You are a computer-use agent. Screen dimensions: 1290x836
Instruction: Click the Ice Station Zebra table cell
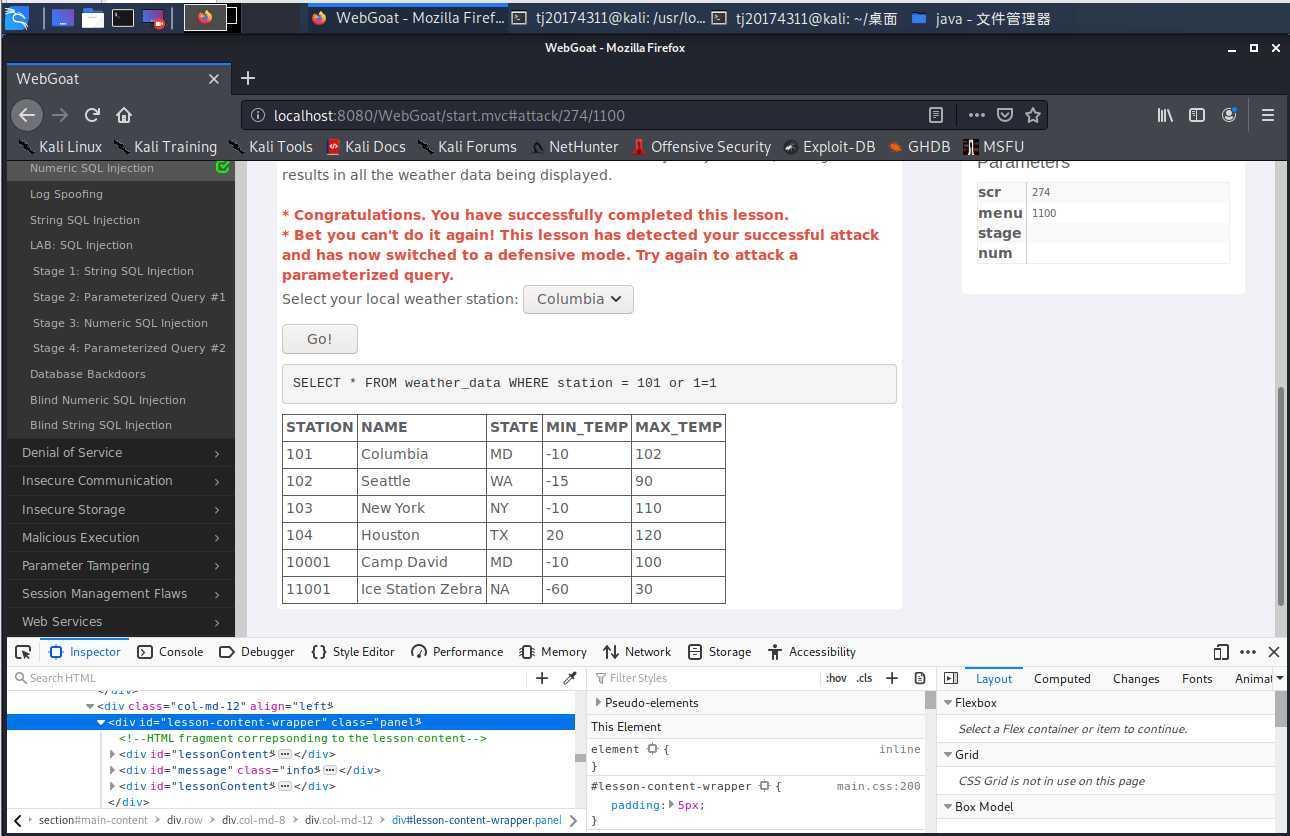point(422,589)
